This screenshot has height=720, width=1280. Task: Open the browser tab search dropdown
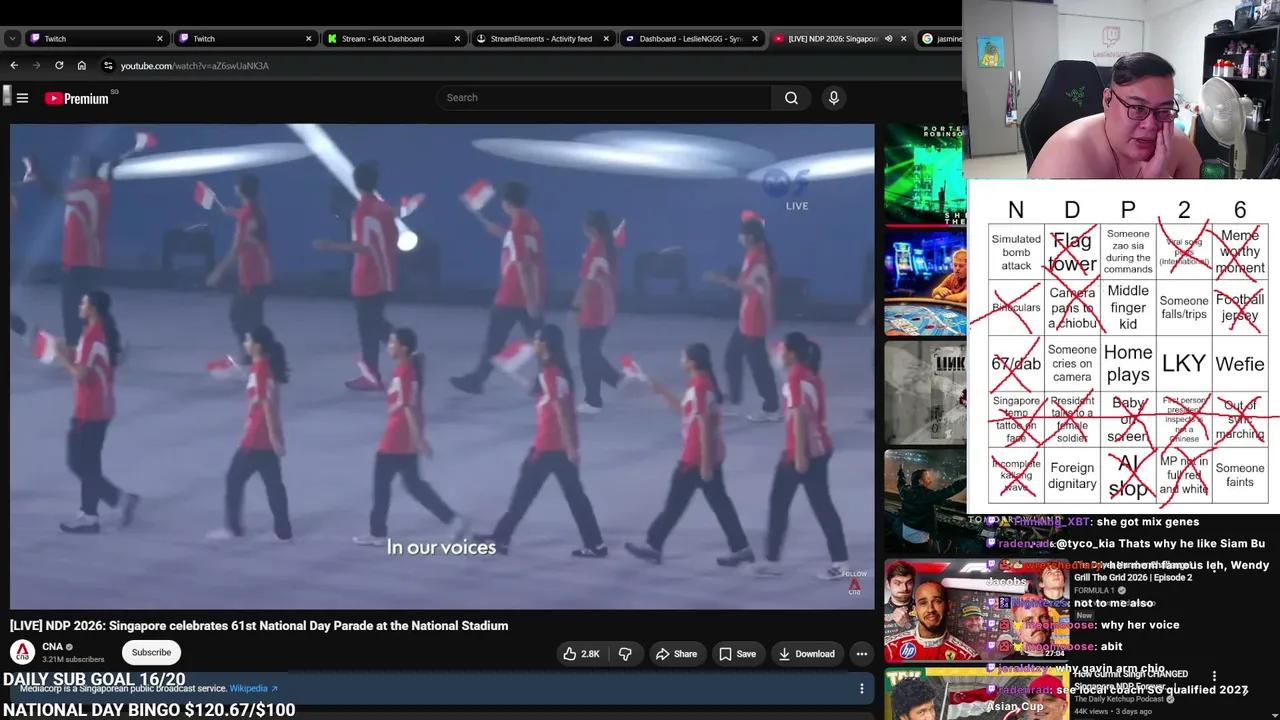(12, 39)
